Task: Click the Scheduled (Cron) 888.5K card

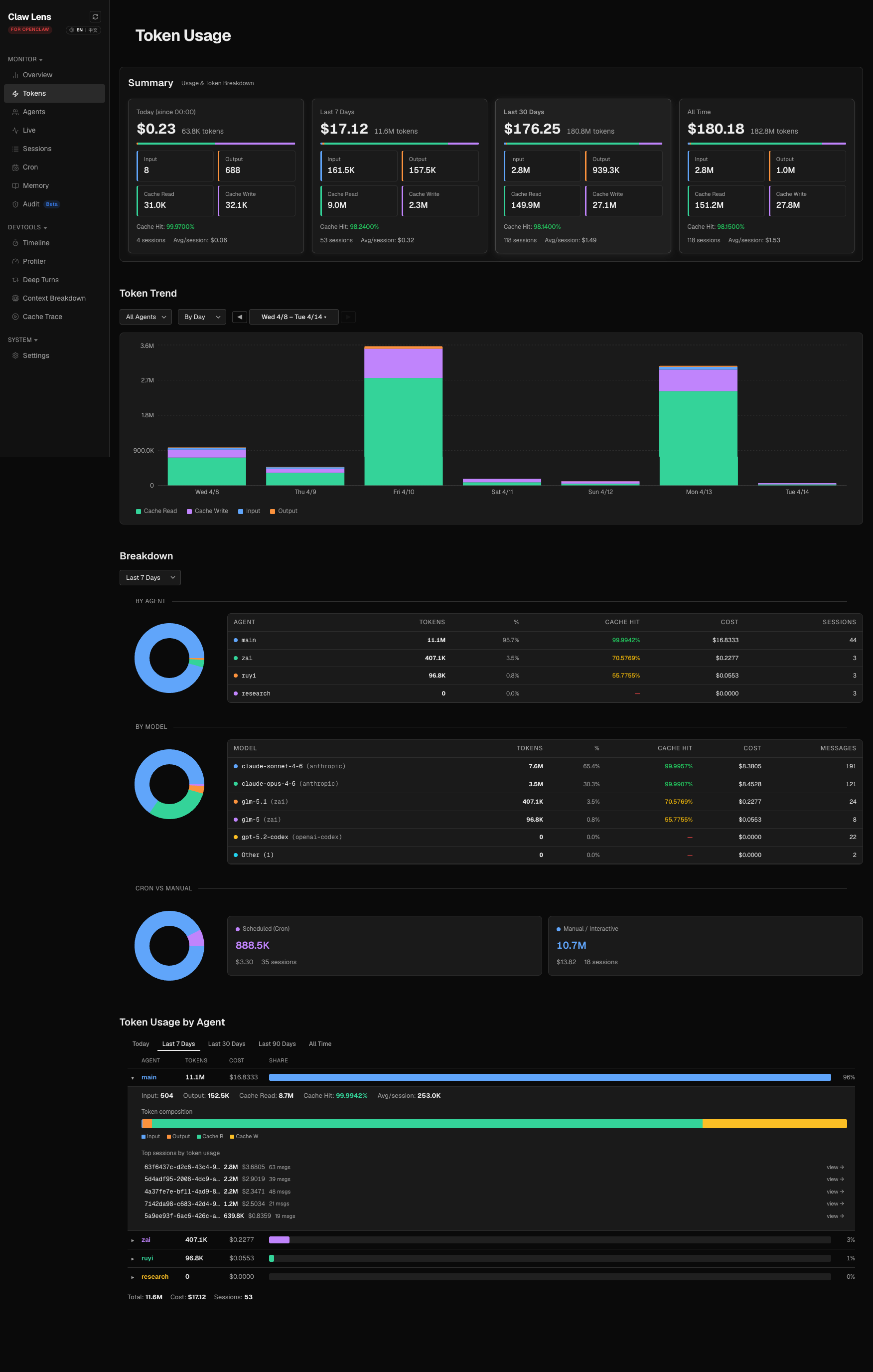Action: [x=384, y=946]
